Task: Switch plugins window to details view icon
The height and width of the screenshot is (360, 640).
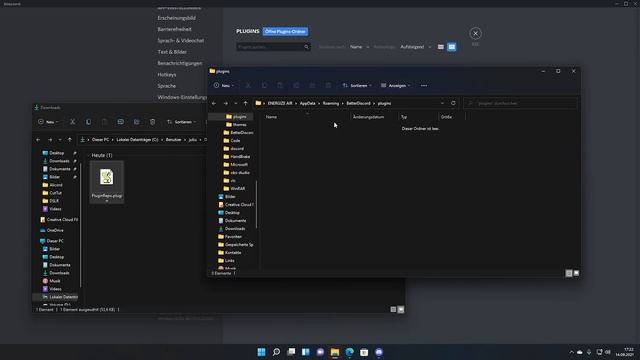Action: (569, 273)
